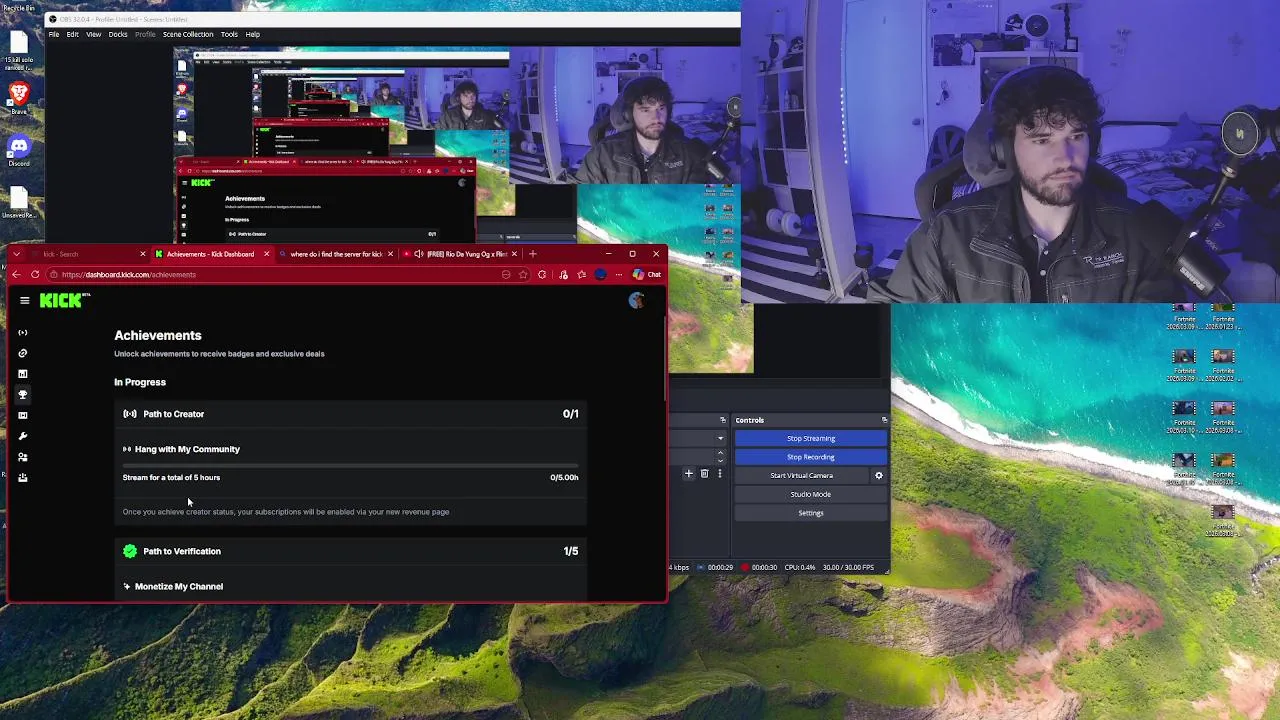Open the Stream broadcast icon in Kick sidebar
Screen dimensions: 1280x720
pyautogui.click(x=22, y=332)
